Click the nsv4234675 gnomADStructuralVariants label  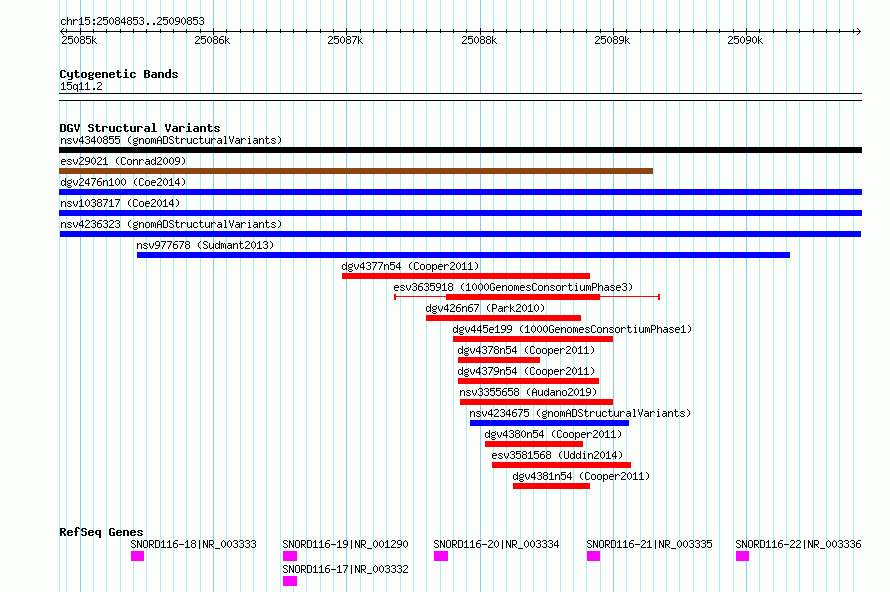580,413
